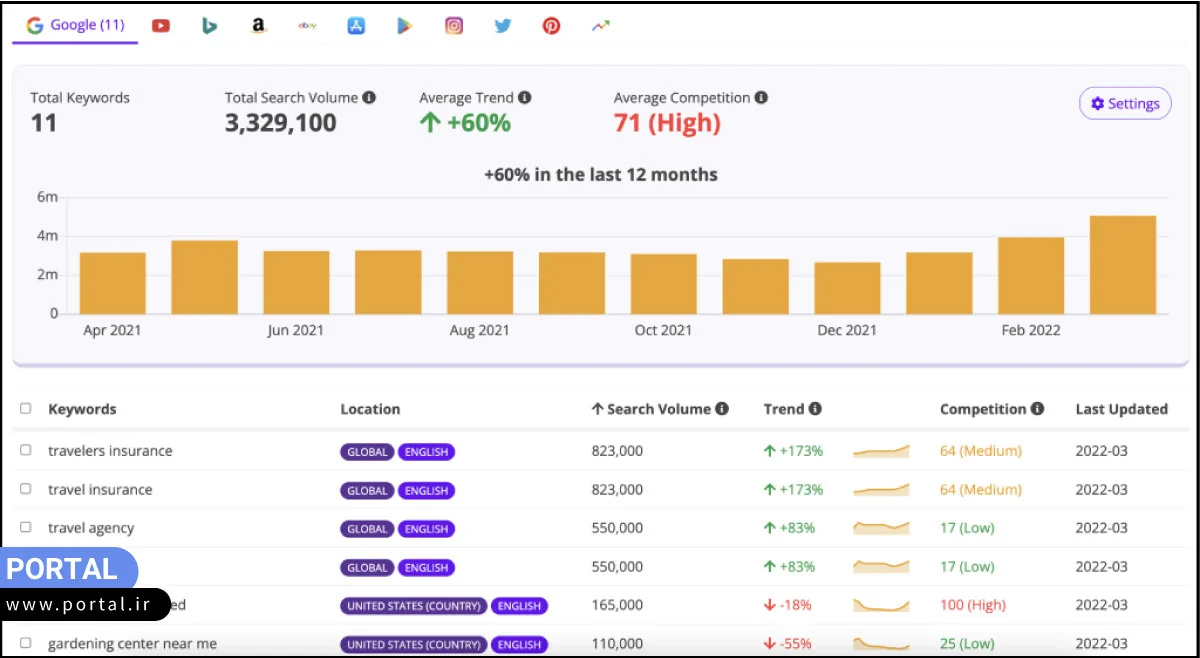
Task: Check the travelers insurance row checkbox
Action: tap(26, 450)
